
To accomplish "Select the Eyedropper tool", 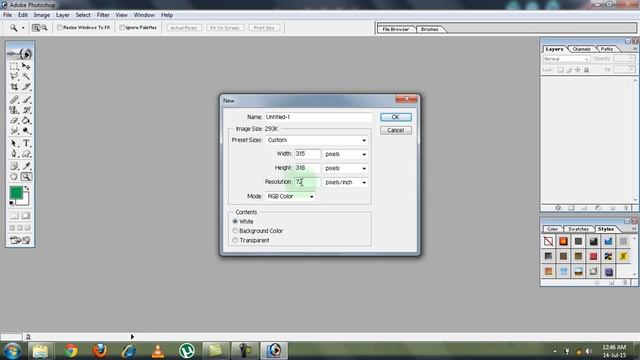I will 26,166.
